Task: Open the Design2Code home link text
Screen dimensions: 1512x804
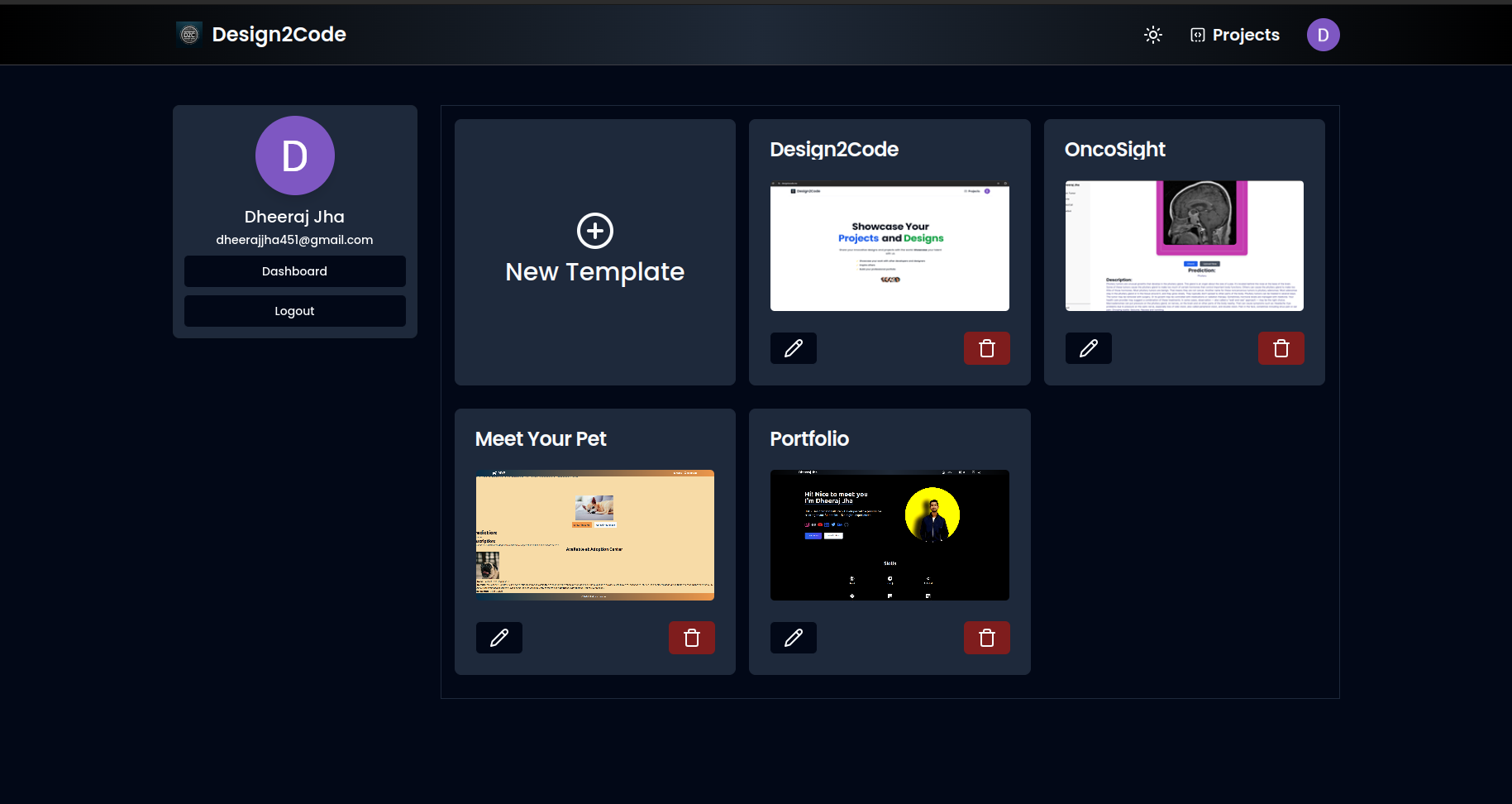Action: pos(279,34)
